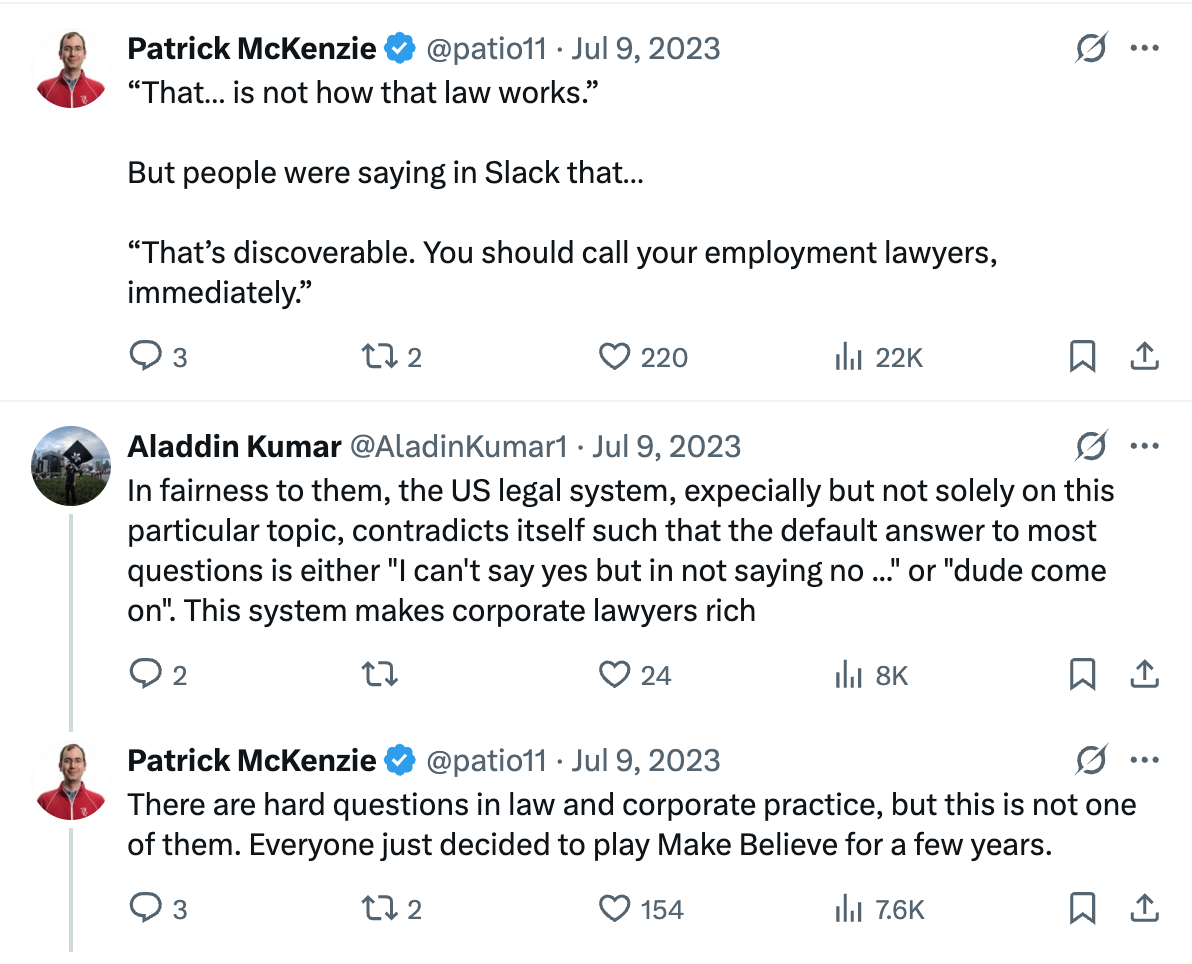
Task: Bookmark the first tweet by Patrick McKenzie
Action: 1083,356
